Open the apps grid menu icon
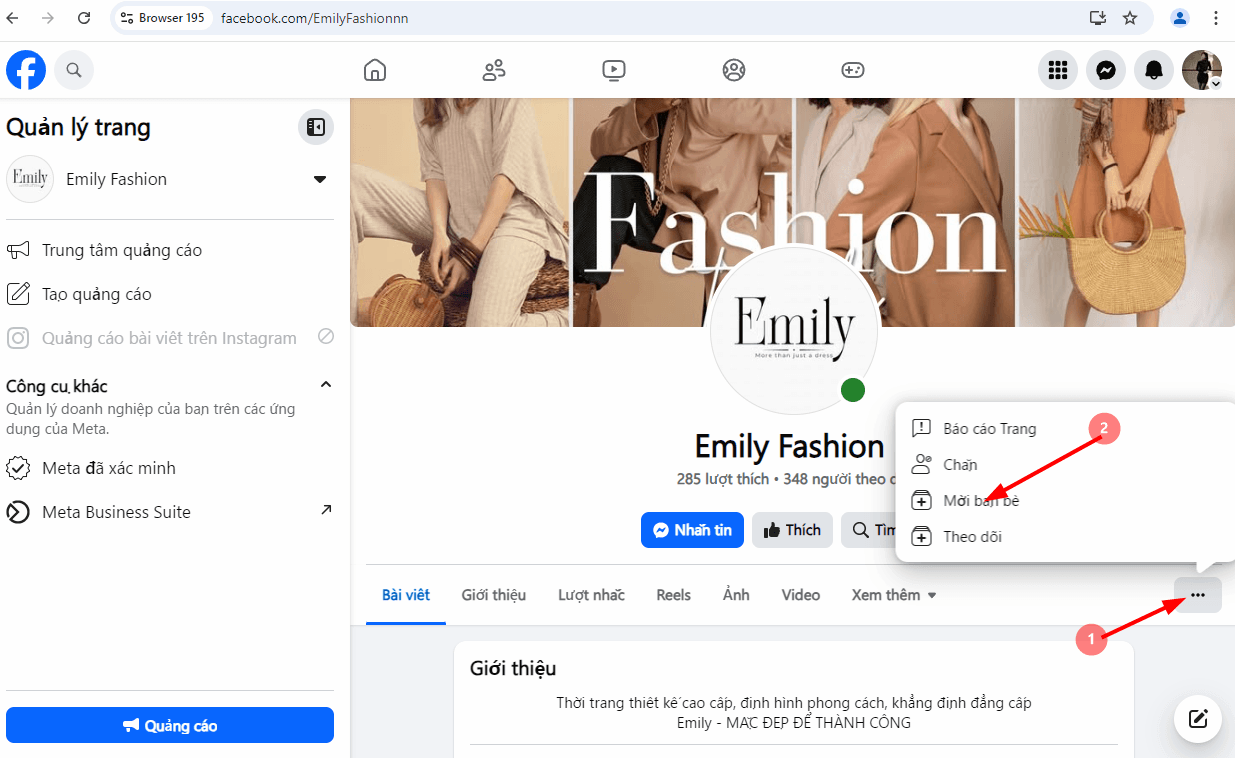 pos(1057,70)
